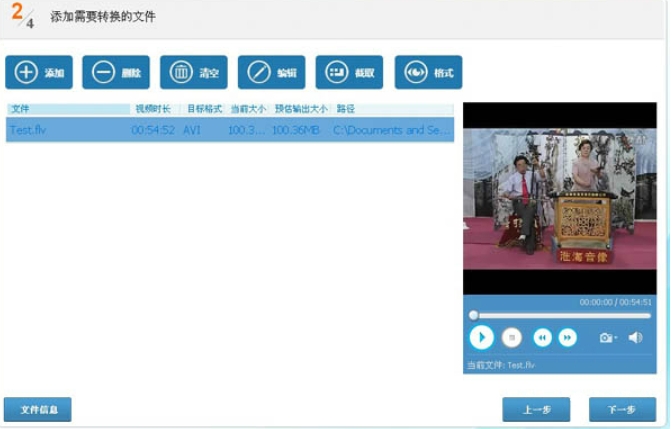Open the snapshot dropdown arrow next to camera
Screen dimensions: 672x429
tap(616, 338)
